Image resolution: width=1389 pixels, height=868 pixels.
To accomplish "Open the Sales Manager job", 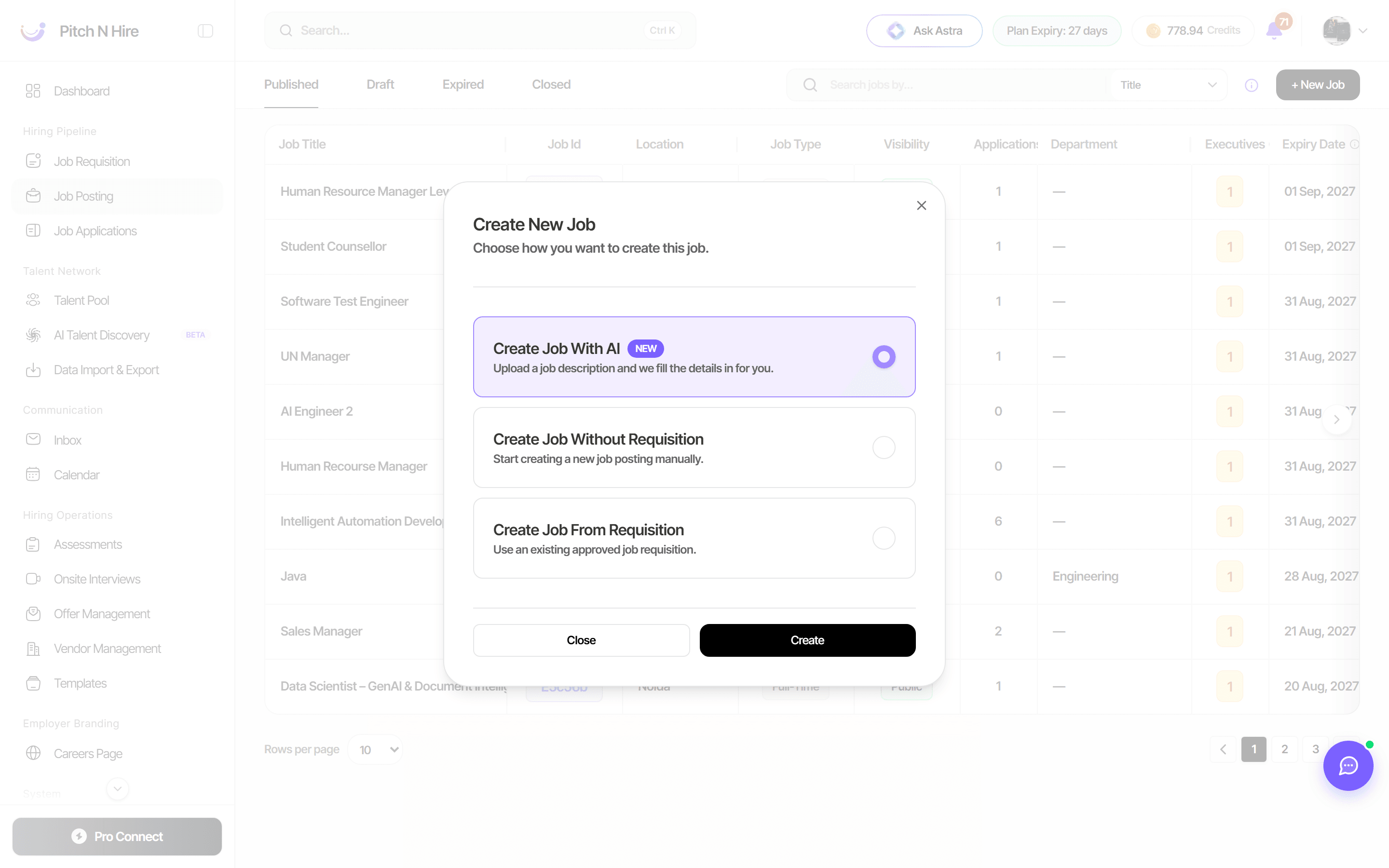I will tap(321, 632).
